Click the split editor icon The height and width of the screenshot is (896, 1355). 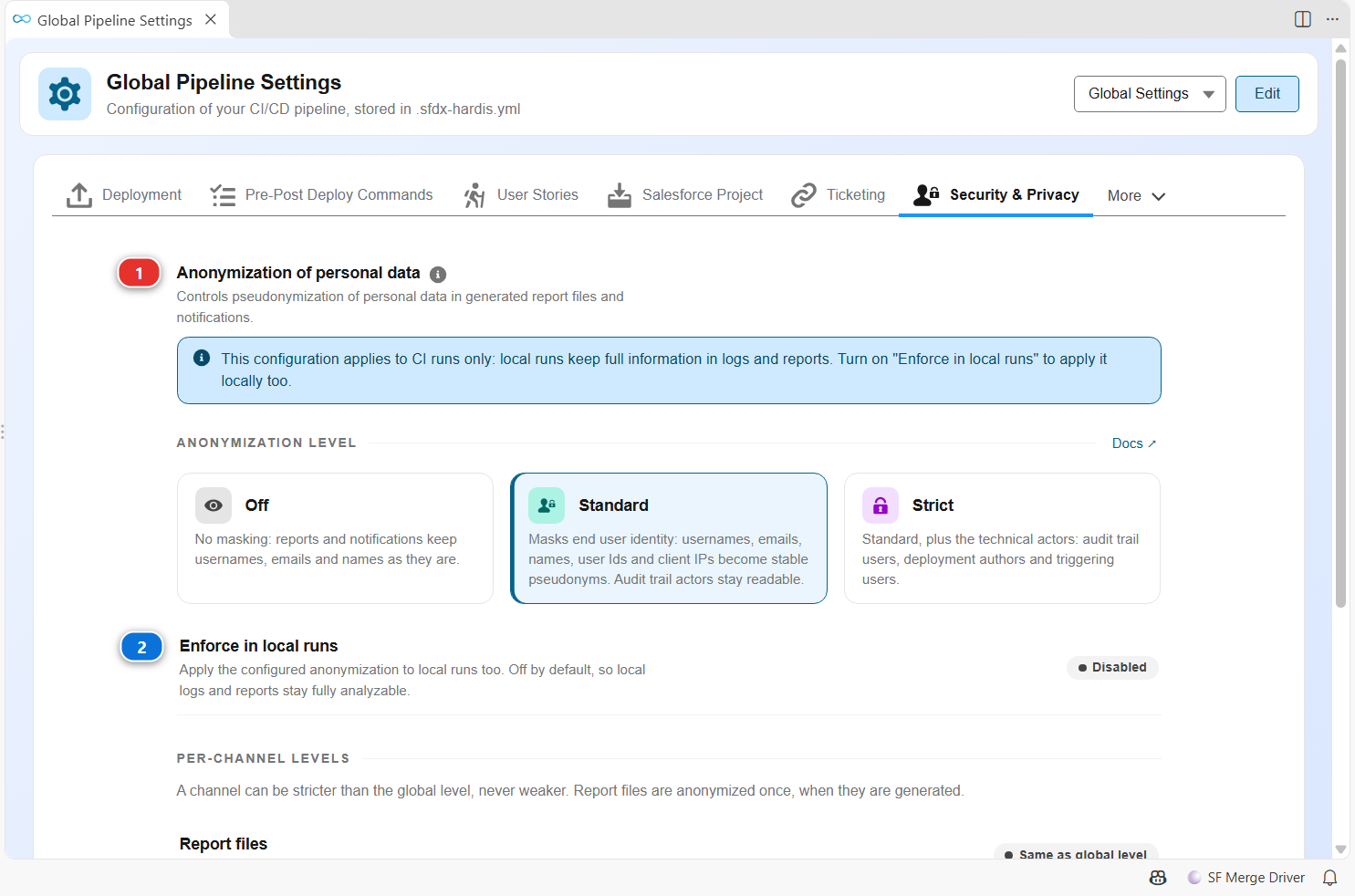1303,19
